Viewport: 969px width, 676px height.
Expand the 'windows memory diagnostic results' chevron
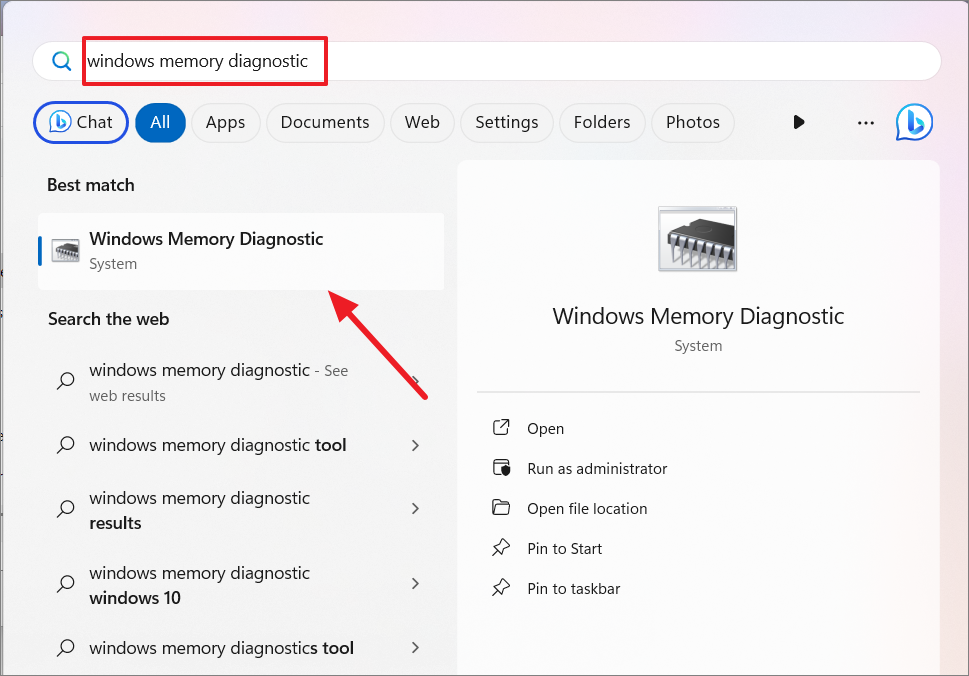415,509
